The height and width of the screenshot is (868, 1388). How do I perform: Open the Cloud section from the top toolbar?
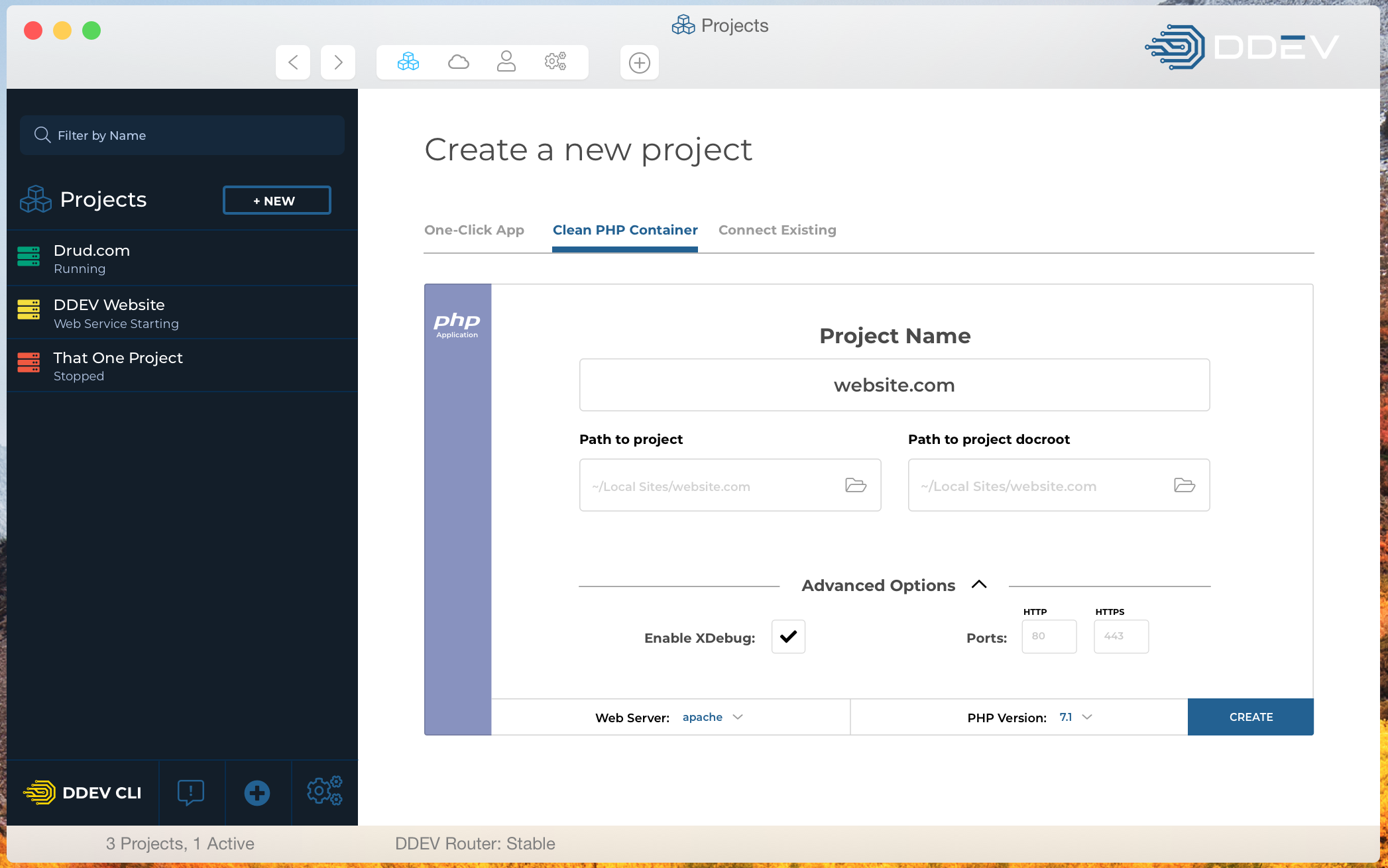pos(458,62)
